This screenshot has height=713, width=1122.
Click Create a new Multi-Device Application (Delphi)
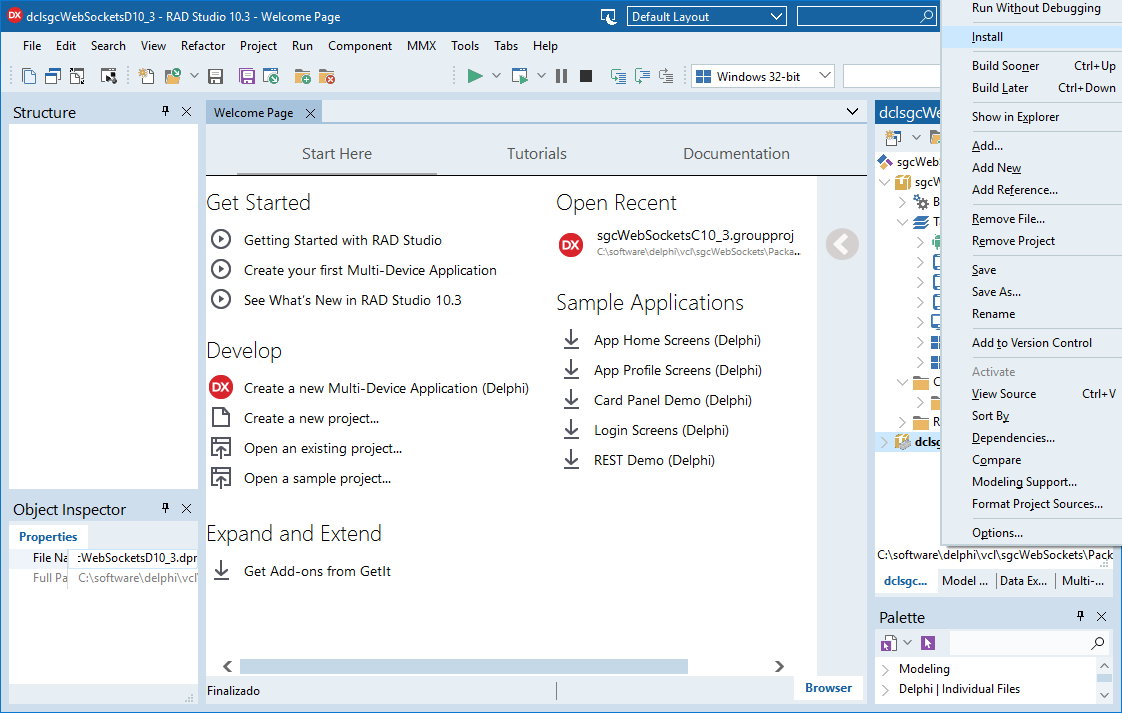click(386, 389)
